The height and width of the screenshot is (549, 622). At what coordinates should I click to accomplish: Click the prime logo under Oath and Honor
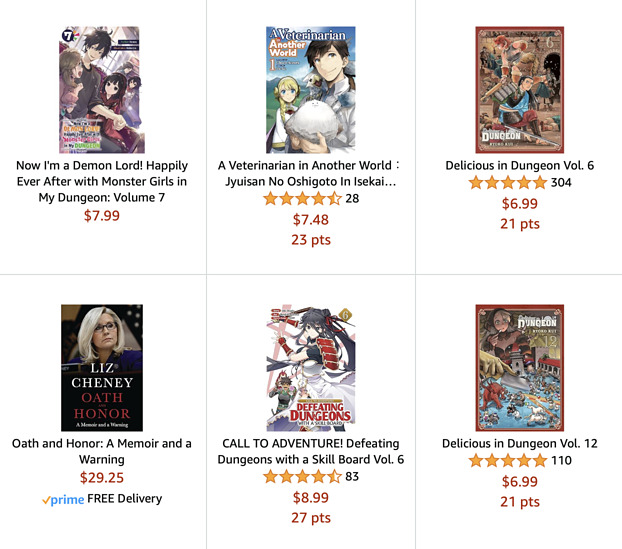(x=63, y=499)
